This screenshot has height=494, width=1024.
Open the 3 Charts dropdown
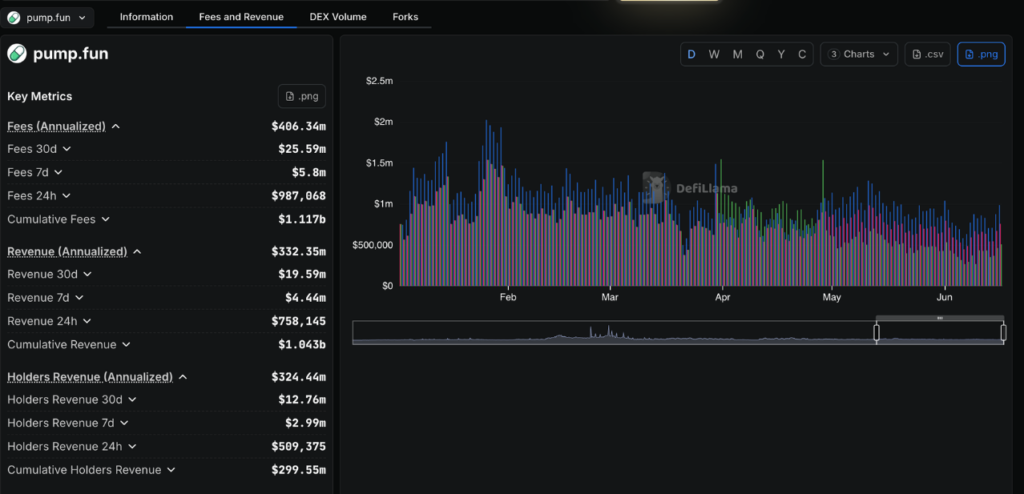(x=859, y=54)
